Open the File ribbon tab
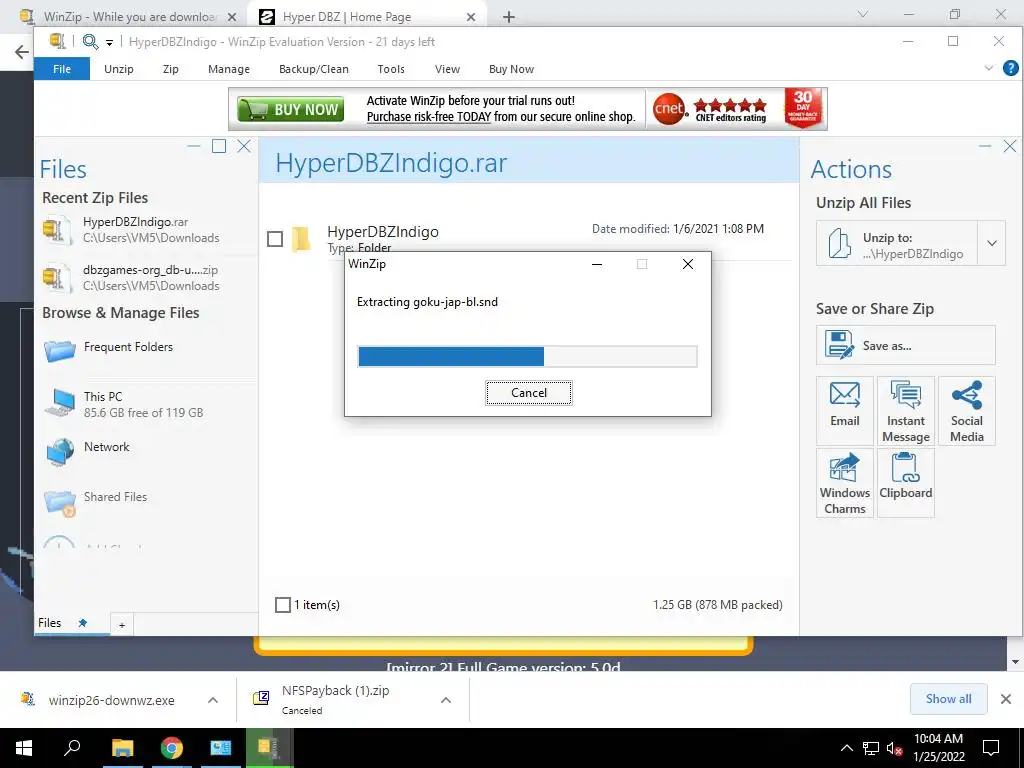The width and height of the screenshot is (1024, 768). coord(62,69)
